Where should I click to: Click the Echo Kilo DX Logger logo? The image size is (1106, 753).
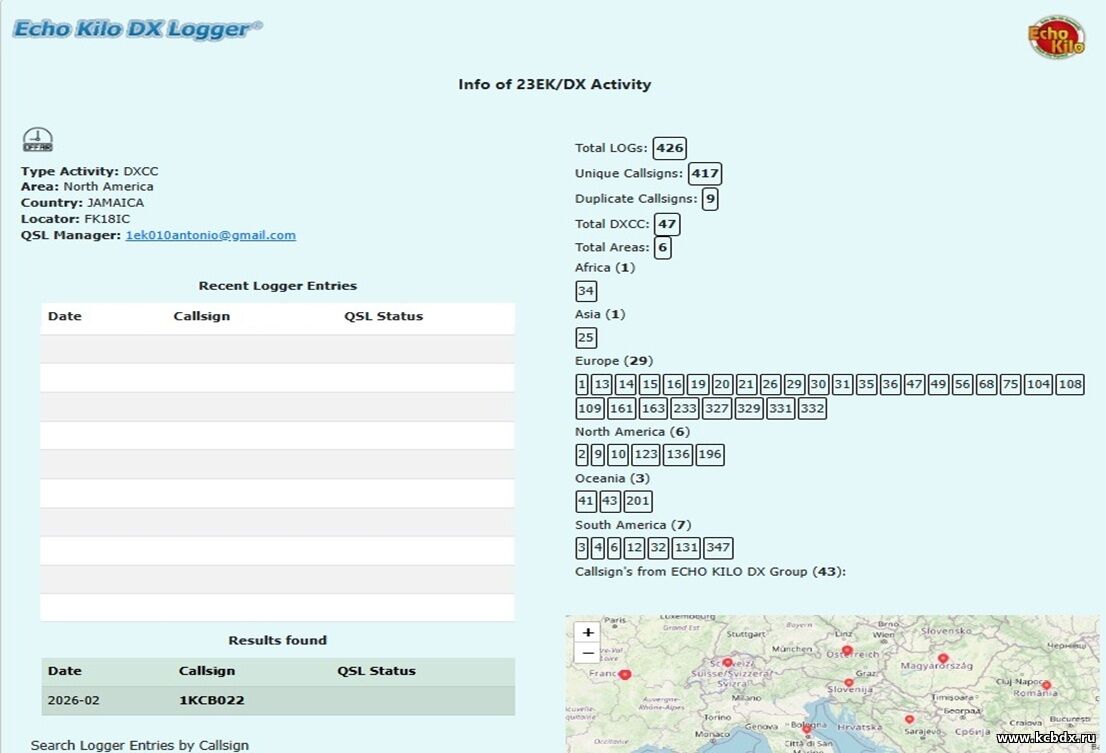137,29
